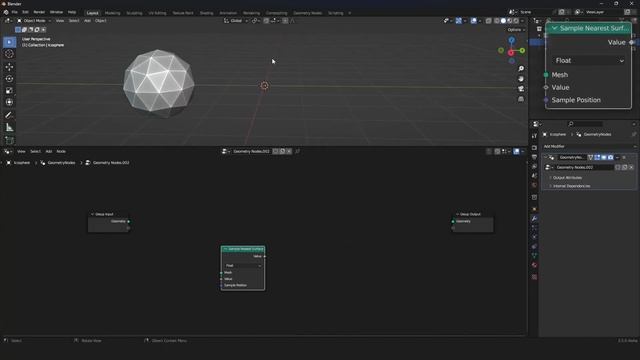Viewport: 640px width, 360px height.
Task: Enable solid viewport shading mode
Action: (503, 21)
